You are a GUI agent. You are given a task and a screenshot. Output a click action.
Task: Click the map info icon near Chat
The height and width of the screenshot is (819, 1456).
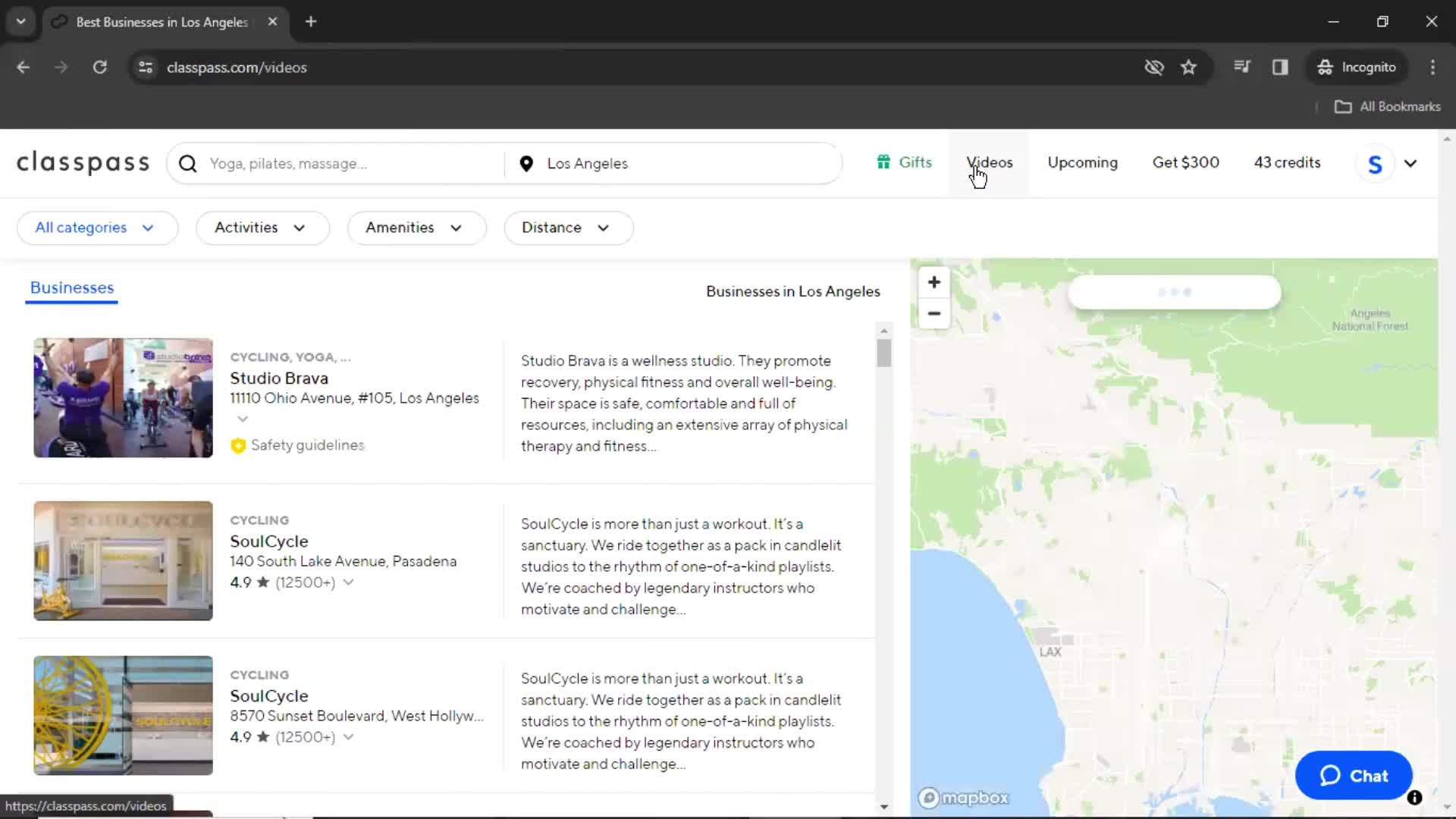tap(1414, 798)
